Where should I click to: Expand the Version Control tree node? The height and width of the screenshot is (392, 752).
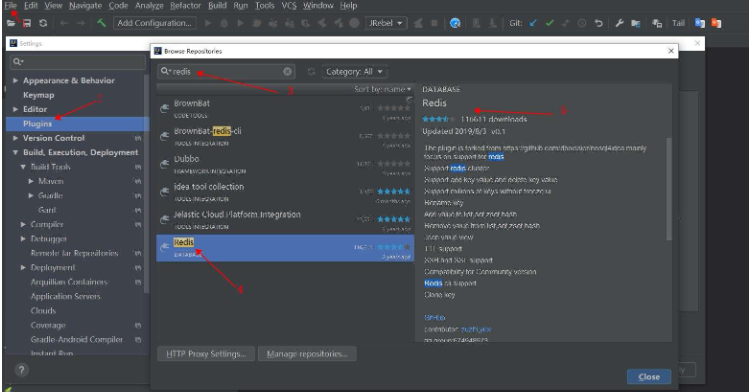pos(15,138)
